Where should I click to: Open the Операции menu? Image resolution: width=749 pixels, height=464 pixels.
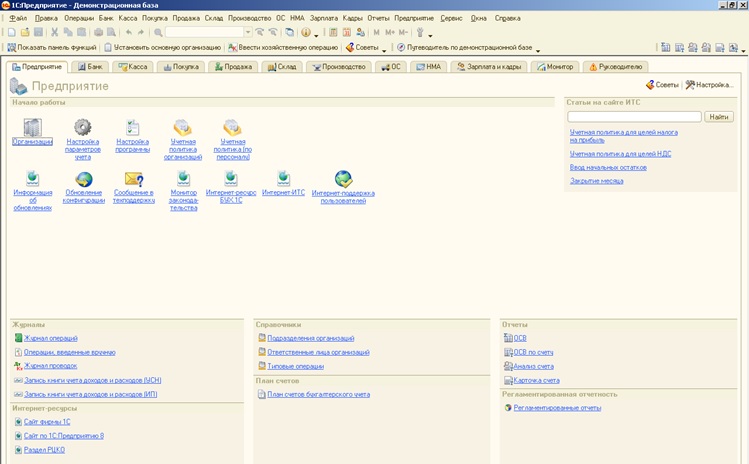coord(79,18)
